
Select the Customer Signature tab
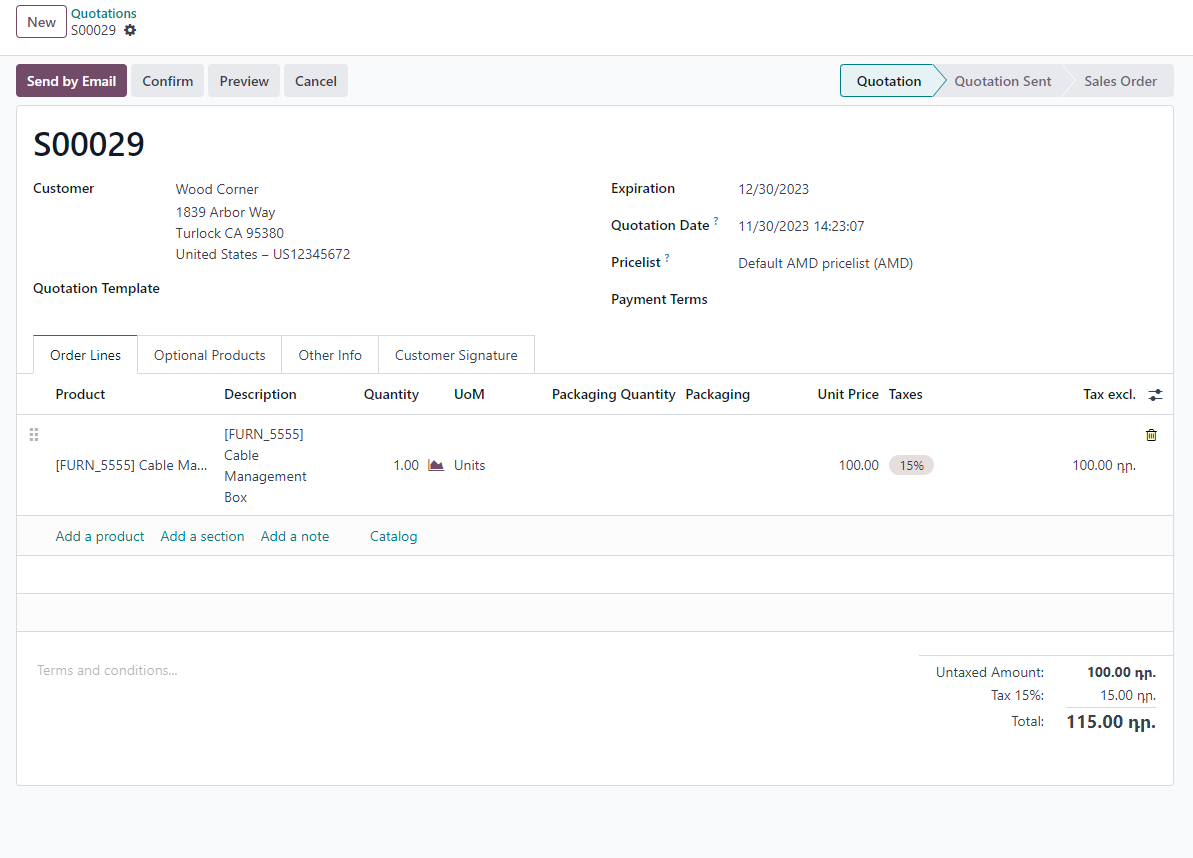point(456,355)
